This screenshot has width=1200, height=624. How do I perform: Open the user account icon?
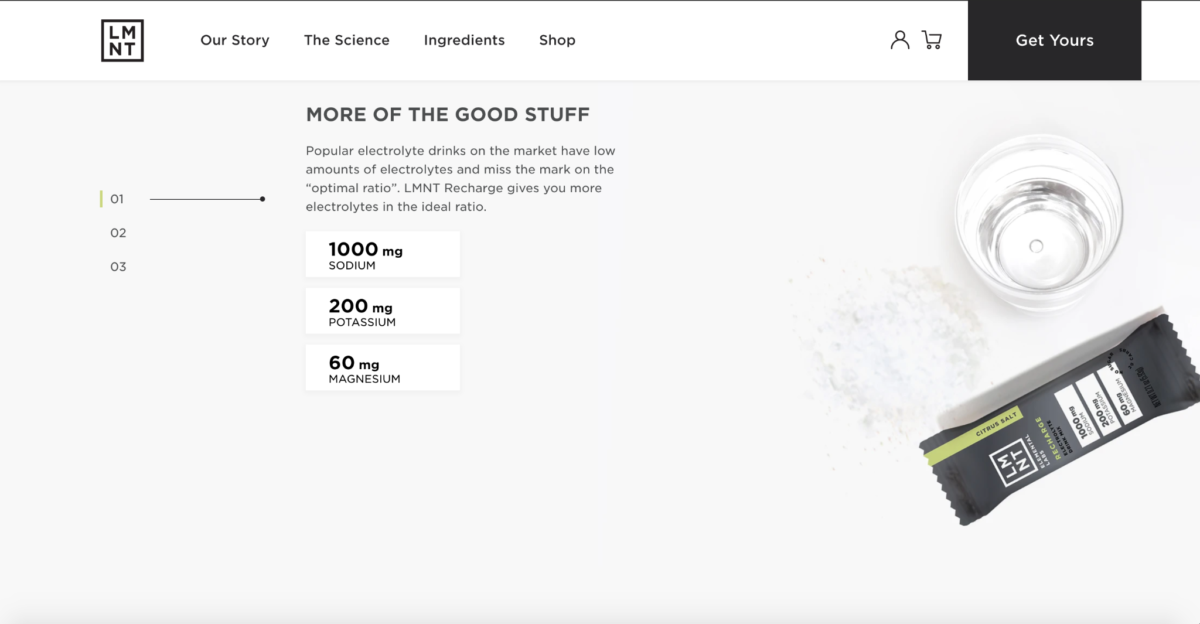[x=900, y=40]
